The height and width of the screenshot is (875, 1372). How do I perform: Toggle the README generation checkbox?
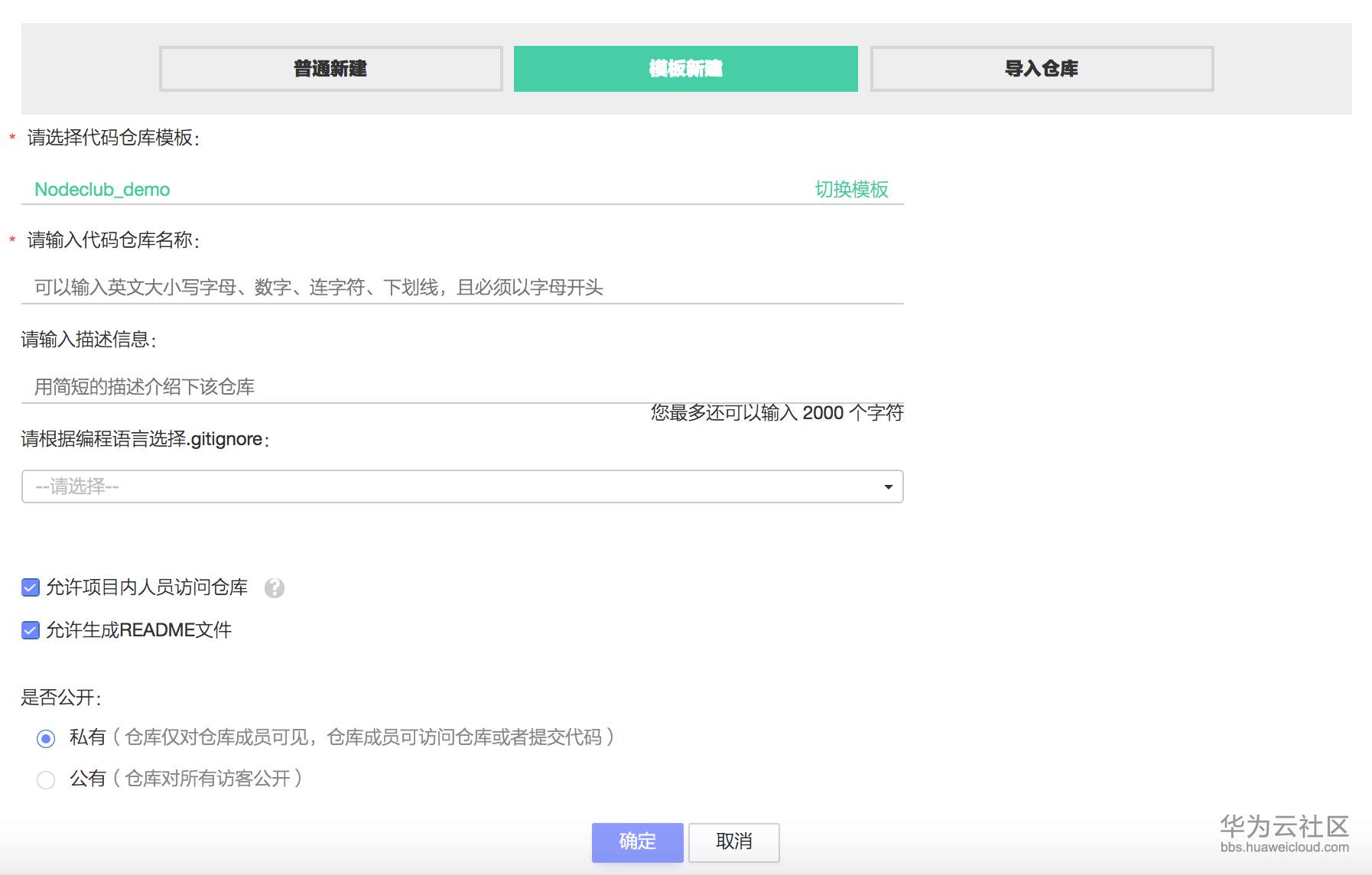pyautogui.click(x=29, y=630)
